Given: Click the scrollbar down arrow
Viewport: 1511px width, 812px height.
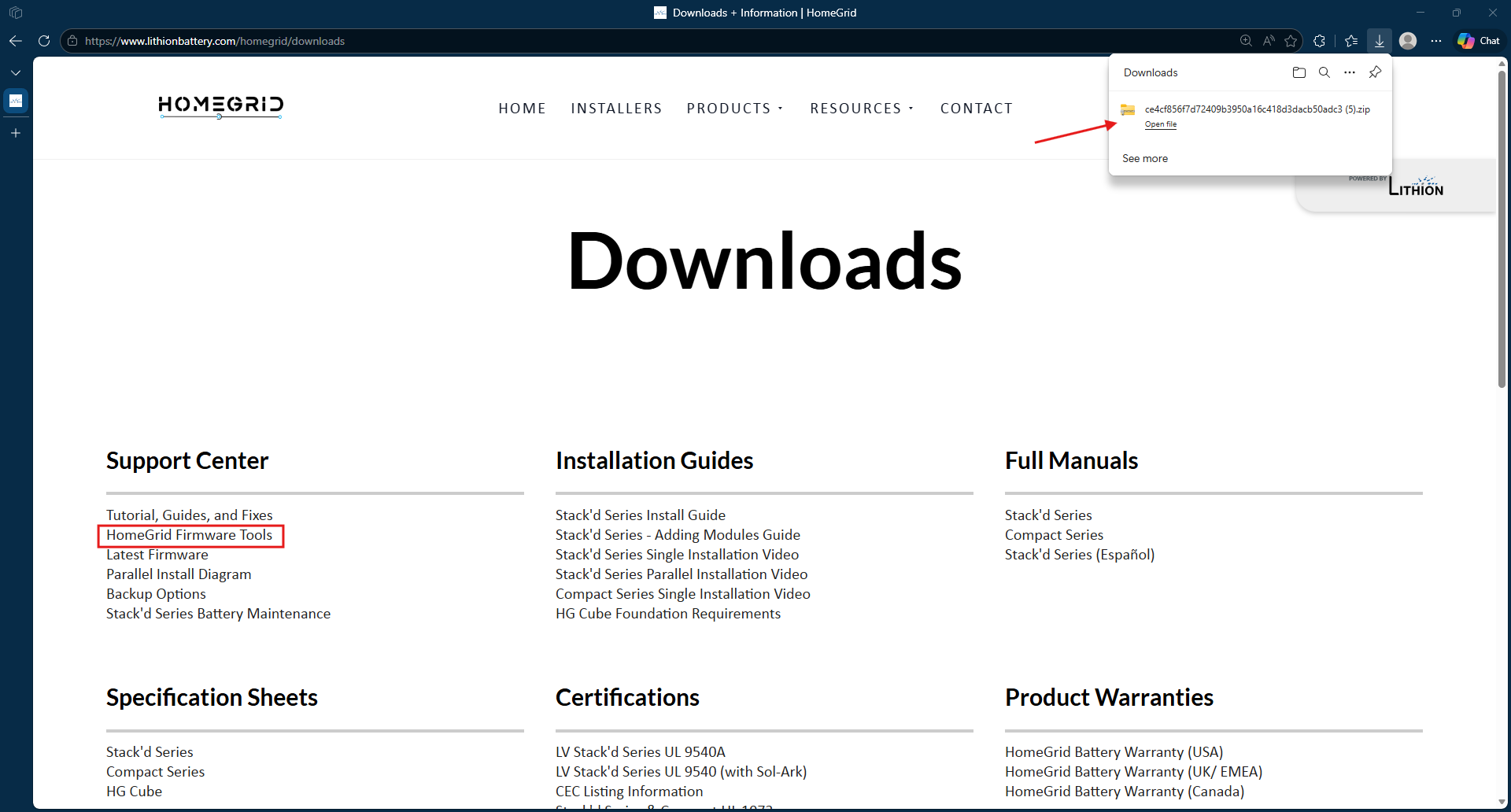Looking at the screenshot, I should pos(1502,802).
